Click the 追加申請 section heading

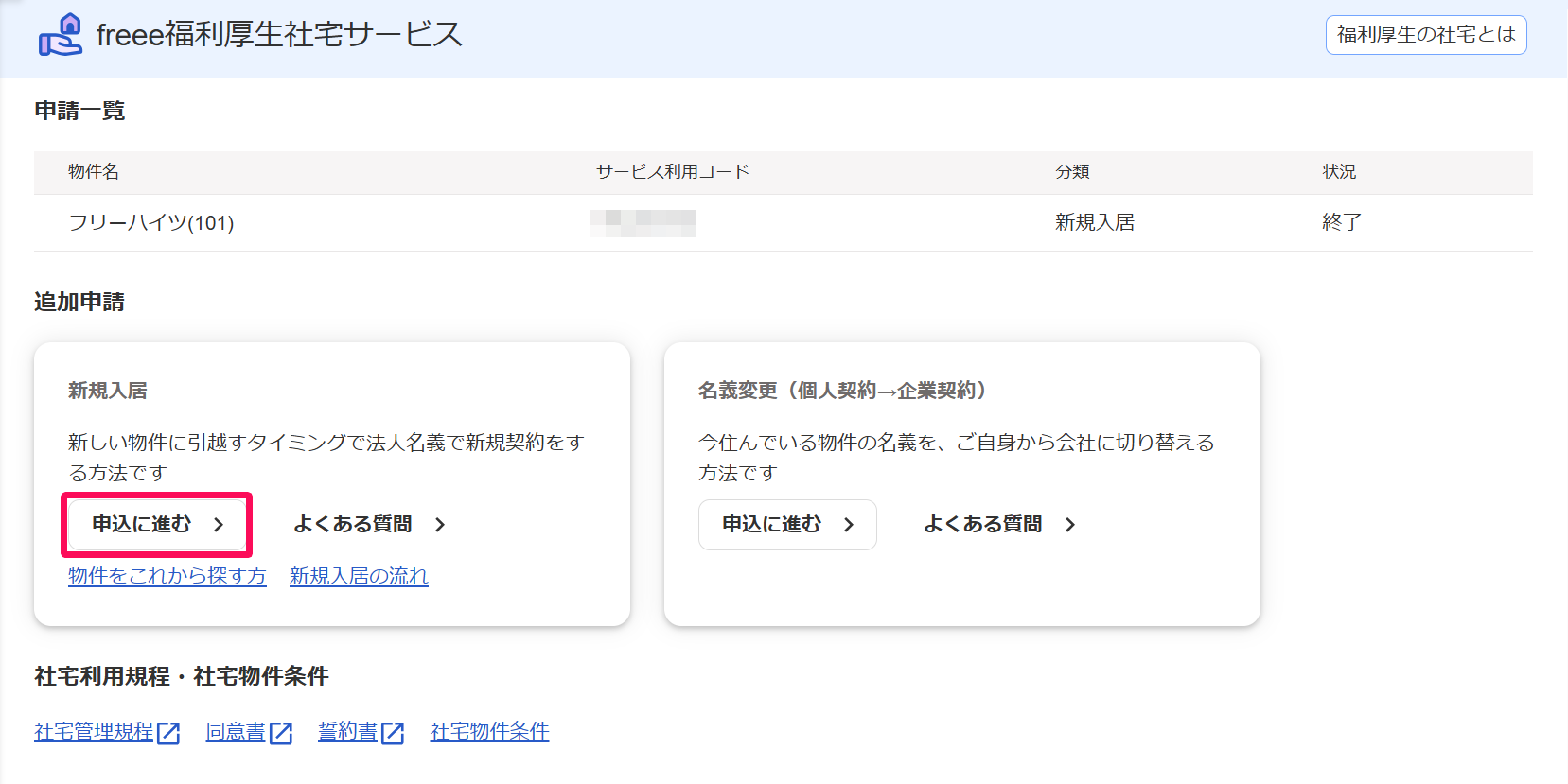[79, 302]
